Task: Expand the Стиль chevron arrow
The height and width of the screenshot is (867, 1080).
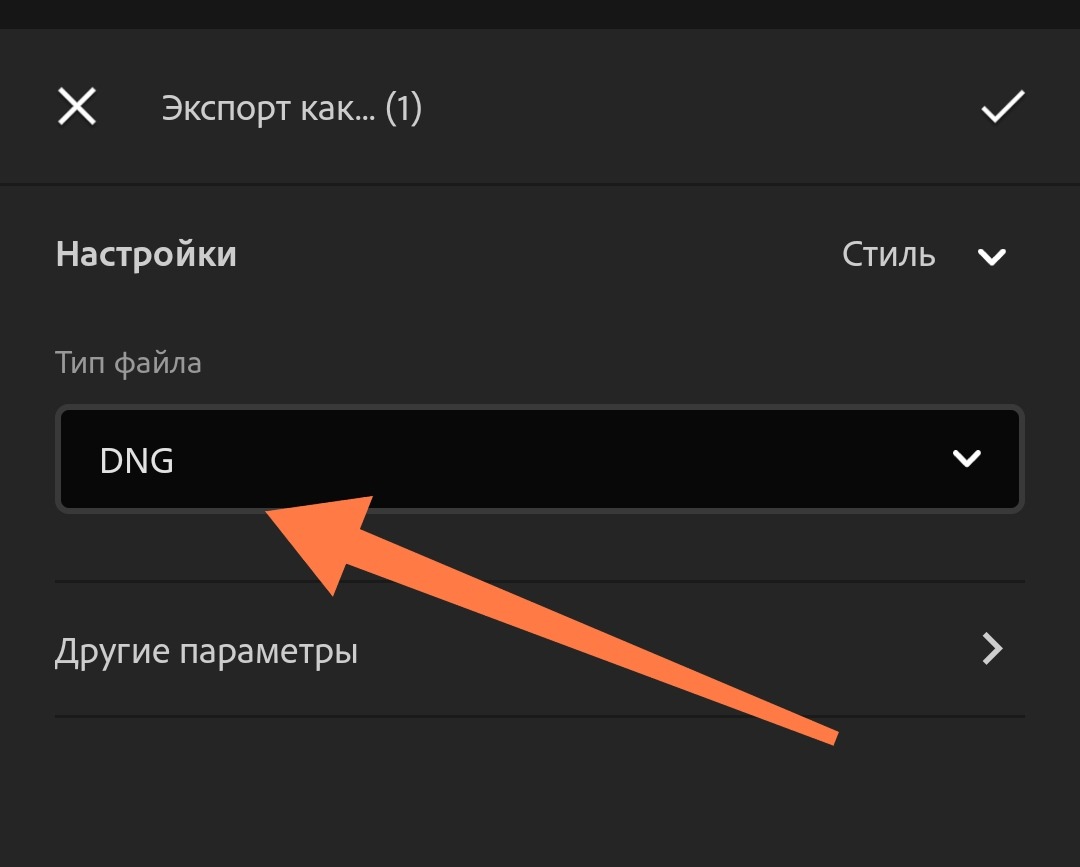Action: pyautogui.click(x=992, y=257)
